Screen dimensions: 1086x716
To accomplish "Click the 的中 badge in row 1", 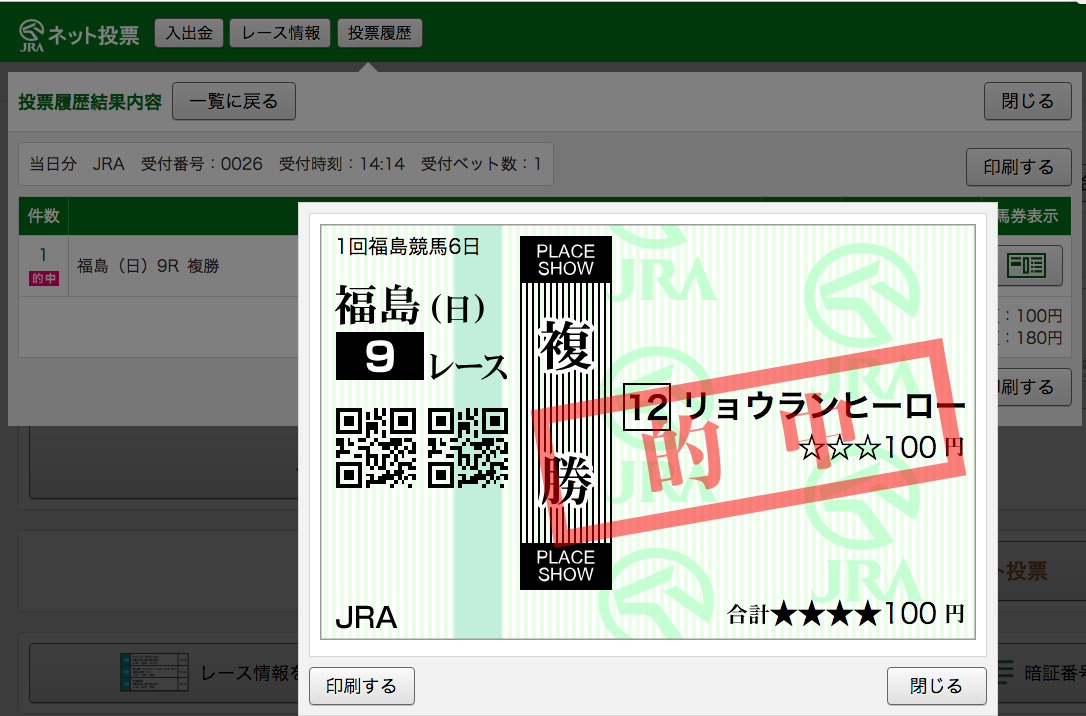I will [x=44, y=278].
